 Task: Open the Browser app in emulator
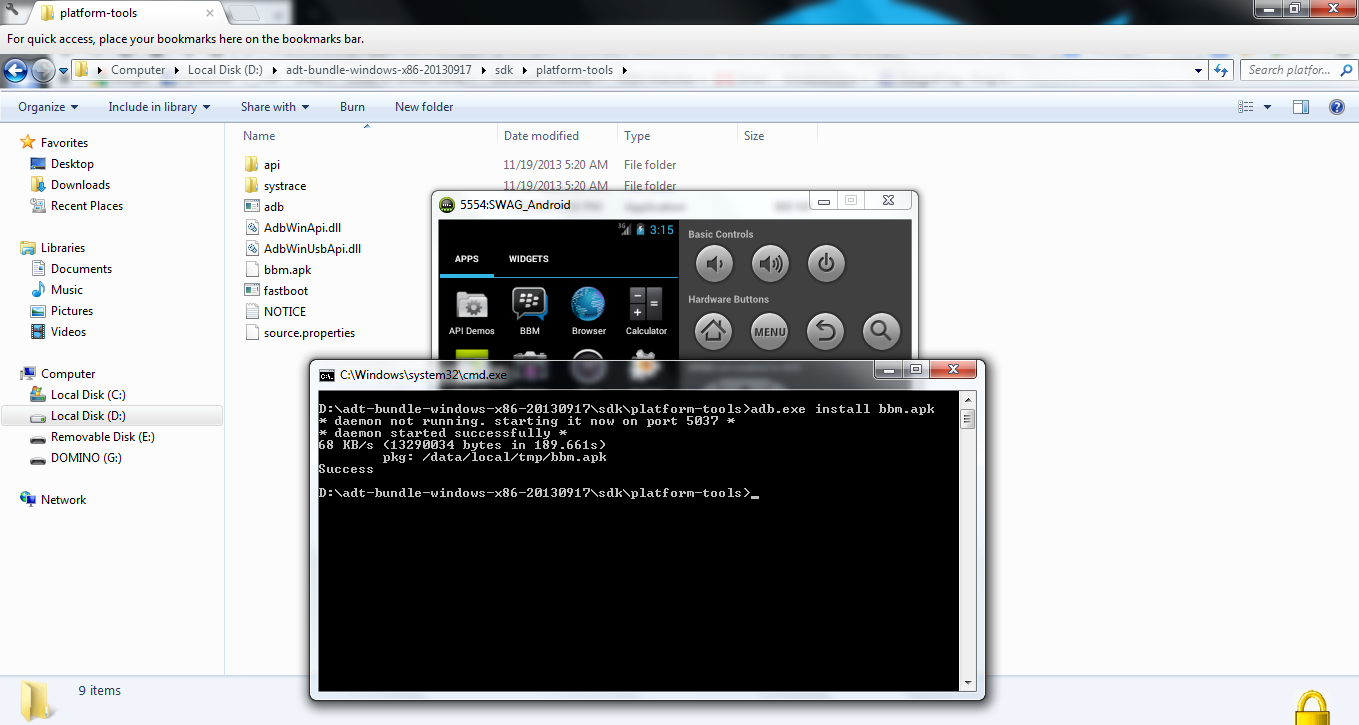coord(588,311)
